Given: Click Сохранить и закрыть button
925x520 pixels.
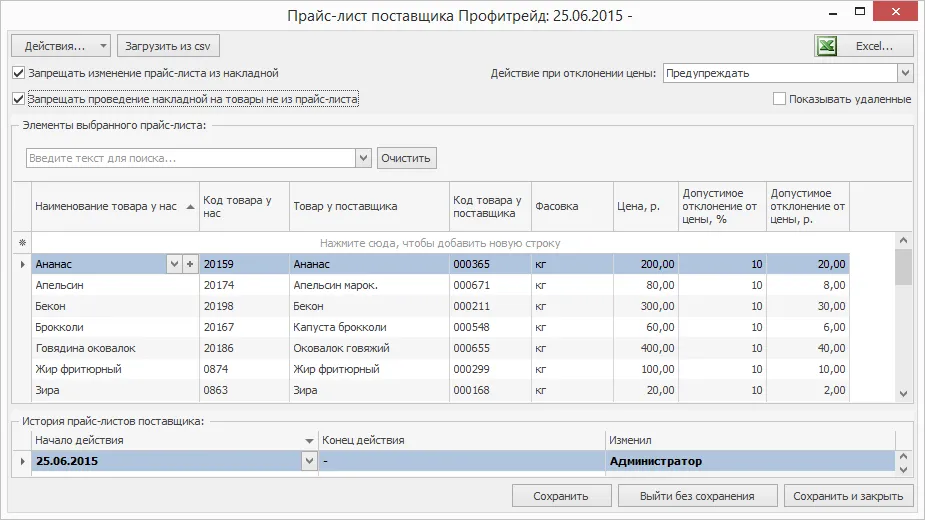Looking at the screenshot, I should click(x=848, y=496).
